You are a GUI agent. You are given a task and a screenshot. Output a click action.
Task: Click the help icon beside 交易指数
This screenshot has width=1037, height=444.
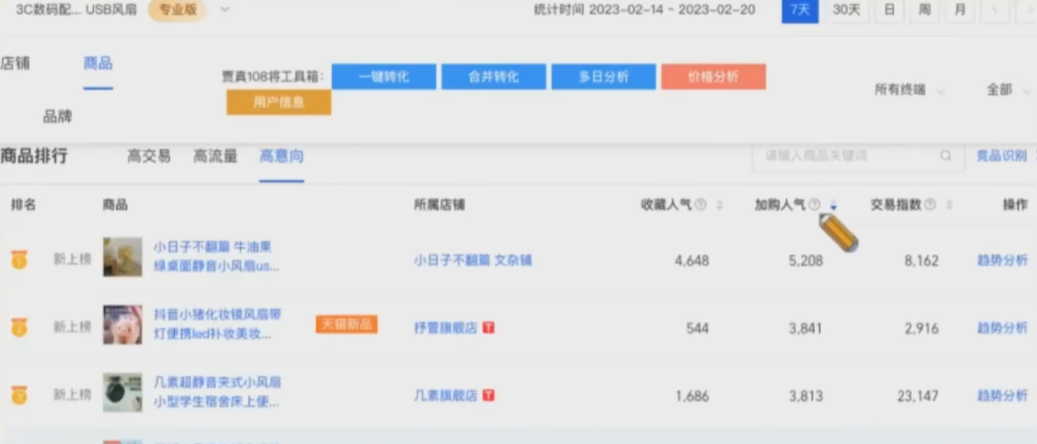tap(930, 205)
